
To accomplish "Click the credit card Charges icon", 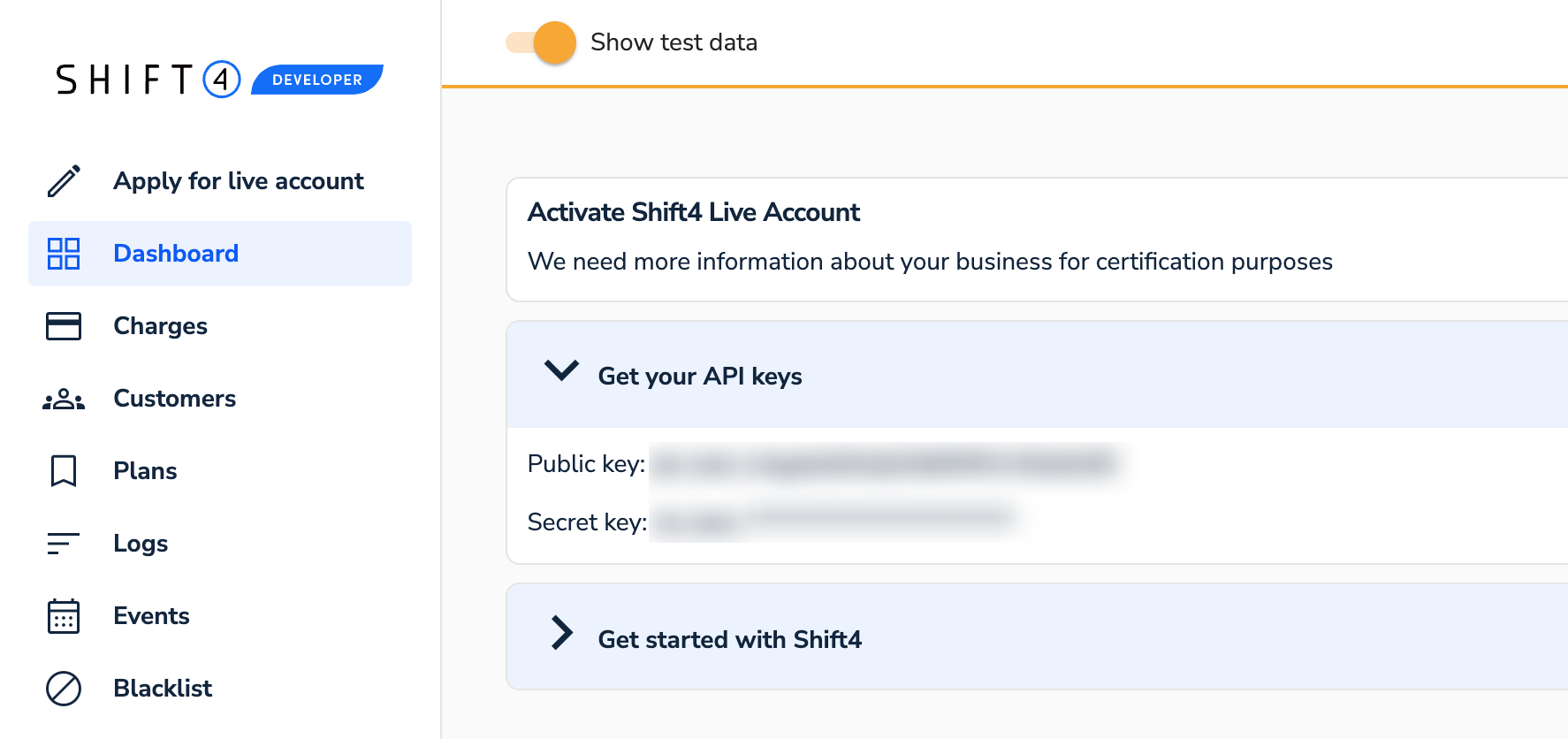I will (x=64, y=326).
